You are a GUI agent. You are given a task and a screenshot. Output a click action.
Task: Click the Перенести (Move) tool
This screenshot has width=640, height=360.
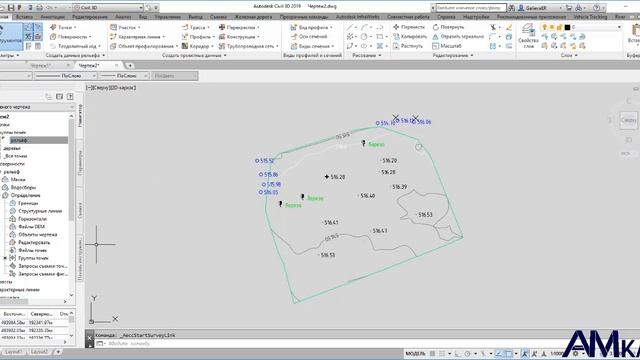point(409,27)
